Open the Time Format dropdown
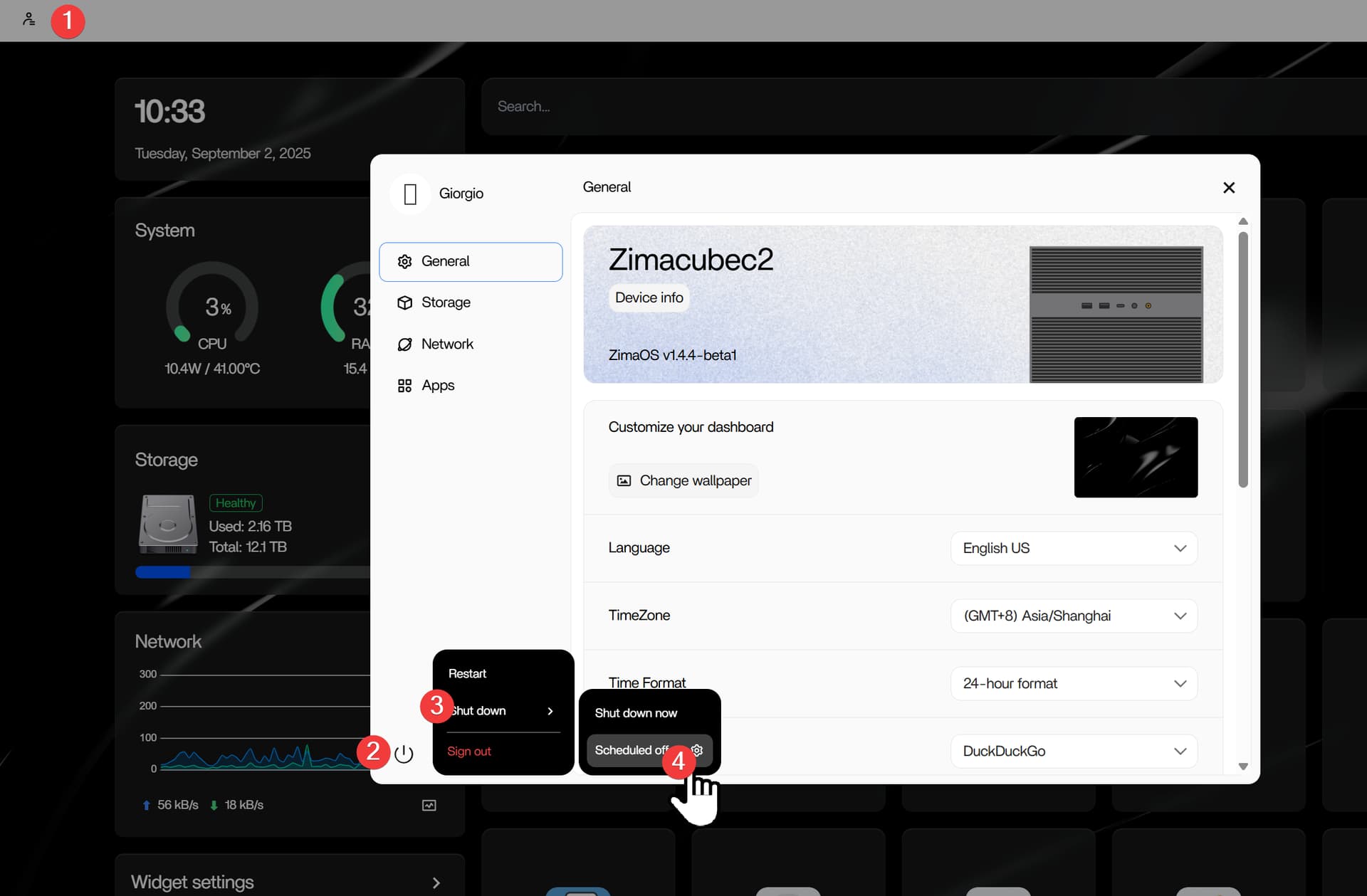 point(1073,683)
